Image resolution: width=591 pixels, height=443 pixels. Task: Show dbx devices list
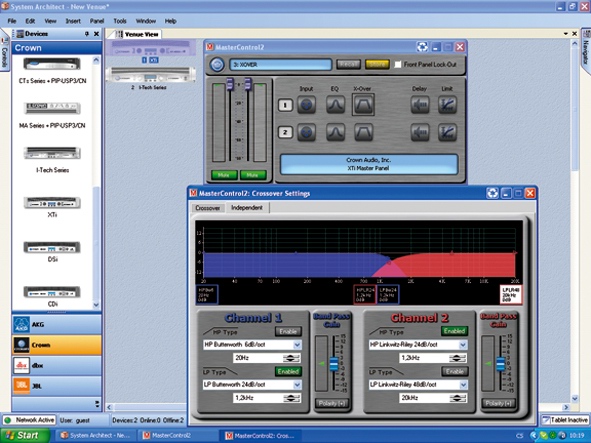coord(57,365)
